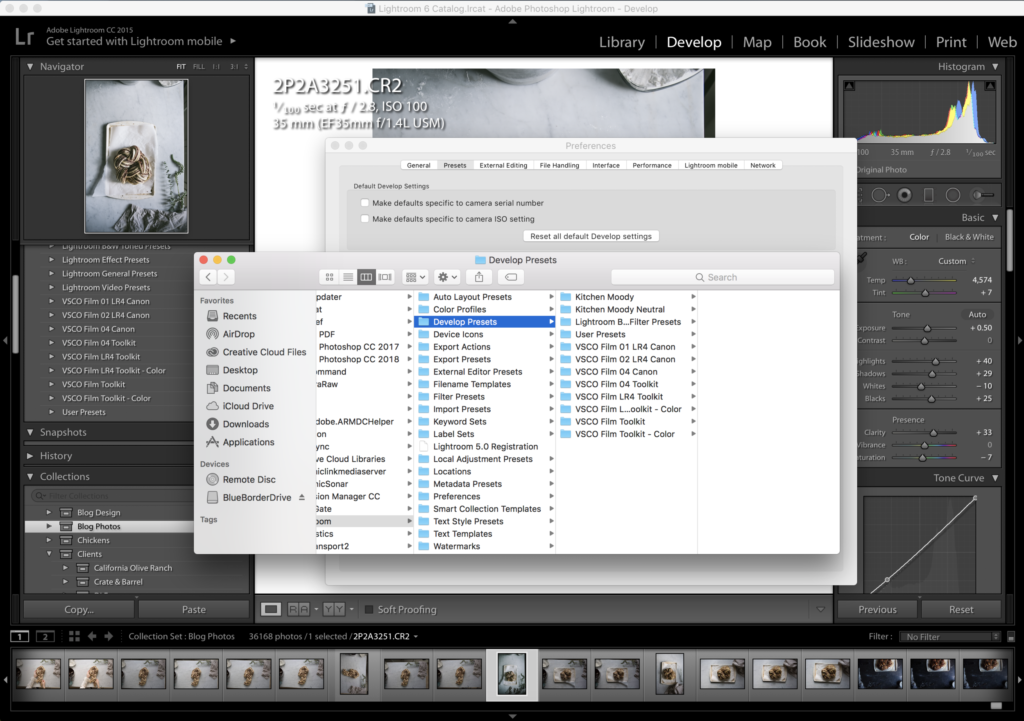Image resolution: width=1024 pixels, height=721 pixels.
Task: Toggle Soft Proofing checkbox
Action: click(368, 609)
